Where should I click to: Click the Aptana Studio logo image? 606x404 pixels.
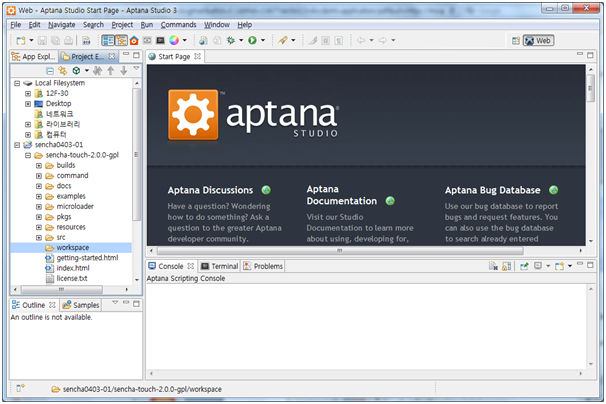(x=253, y=115)
